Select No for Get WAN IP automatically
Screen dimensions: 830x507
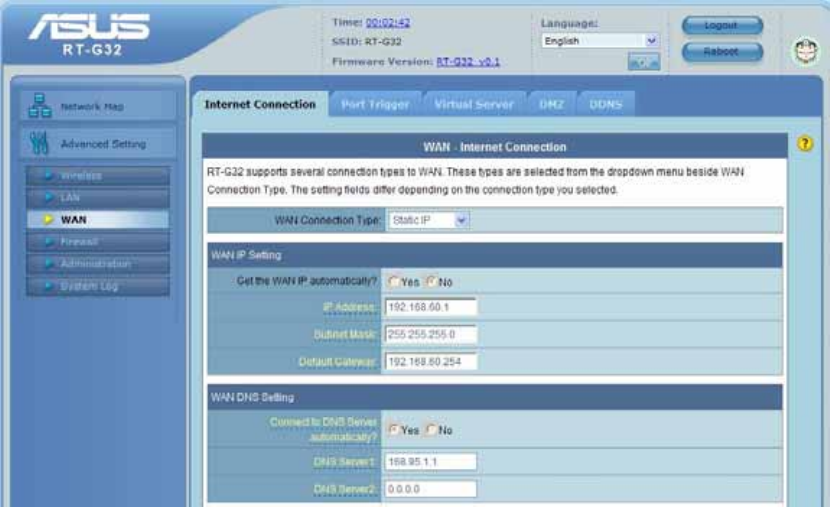(431, 282)
